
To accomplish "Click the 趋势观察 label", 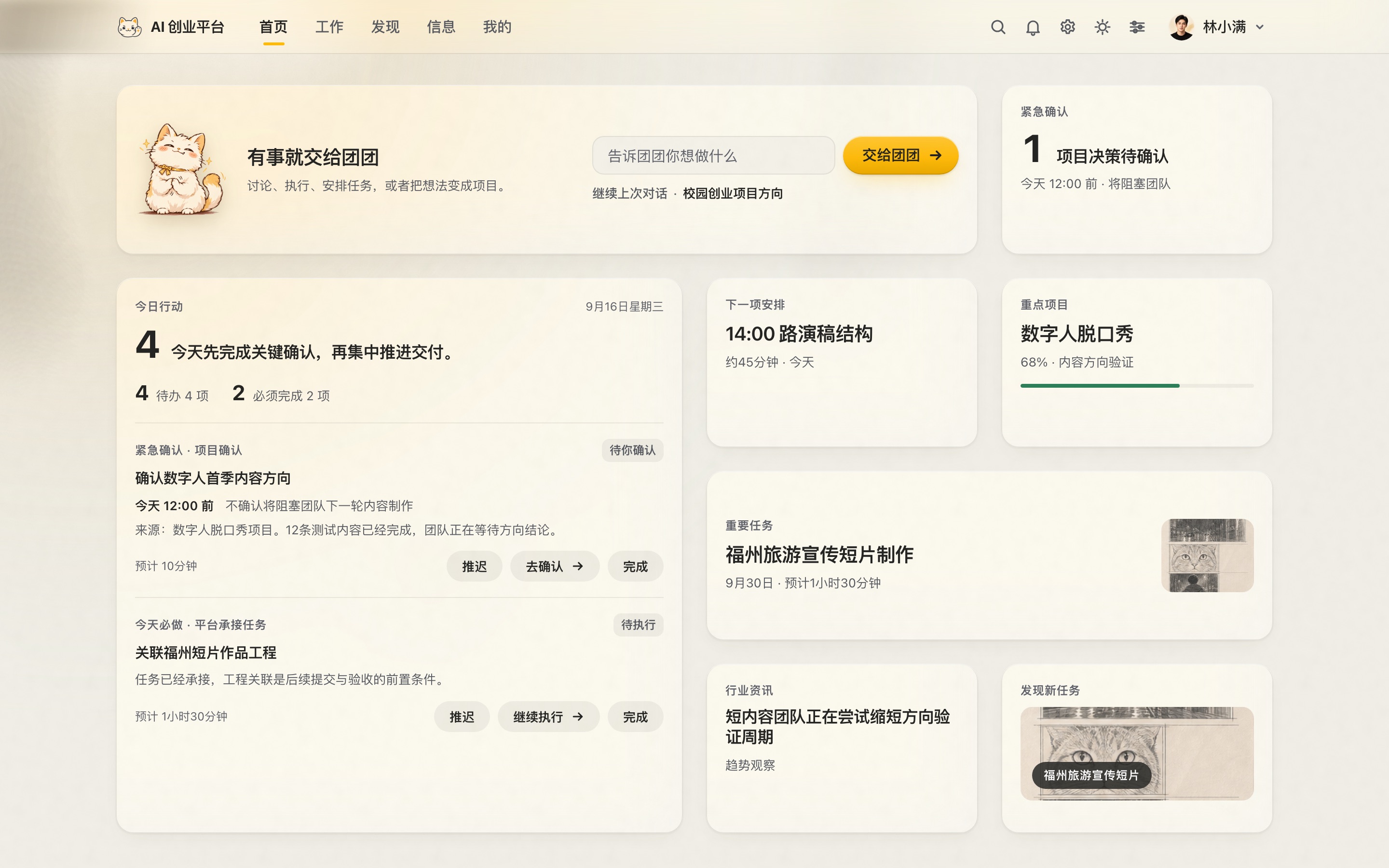I will point(749,765).
